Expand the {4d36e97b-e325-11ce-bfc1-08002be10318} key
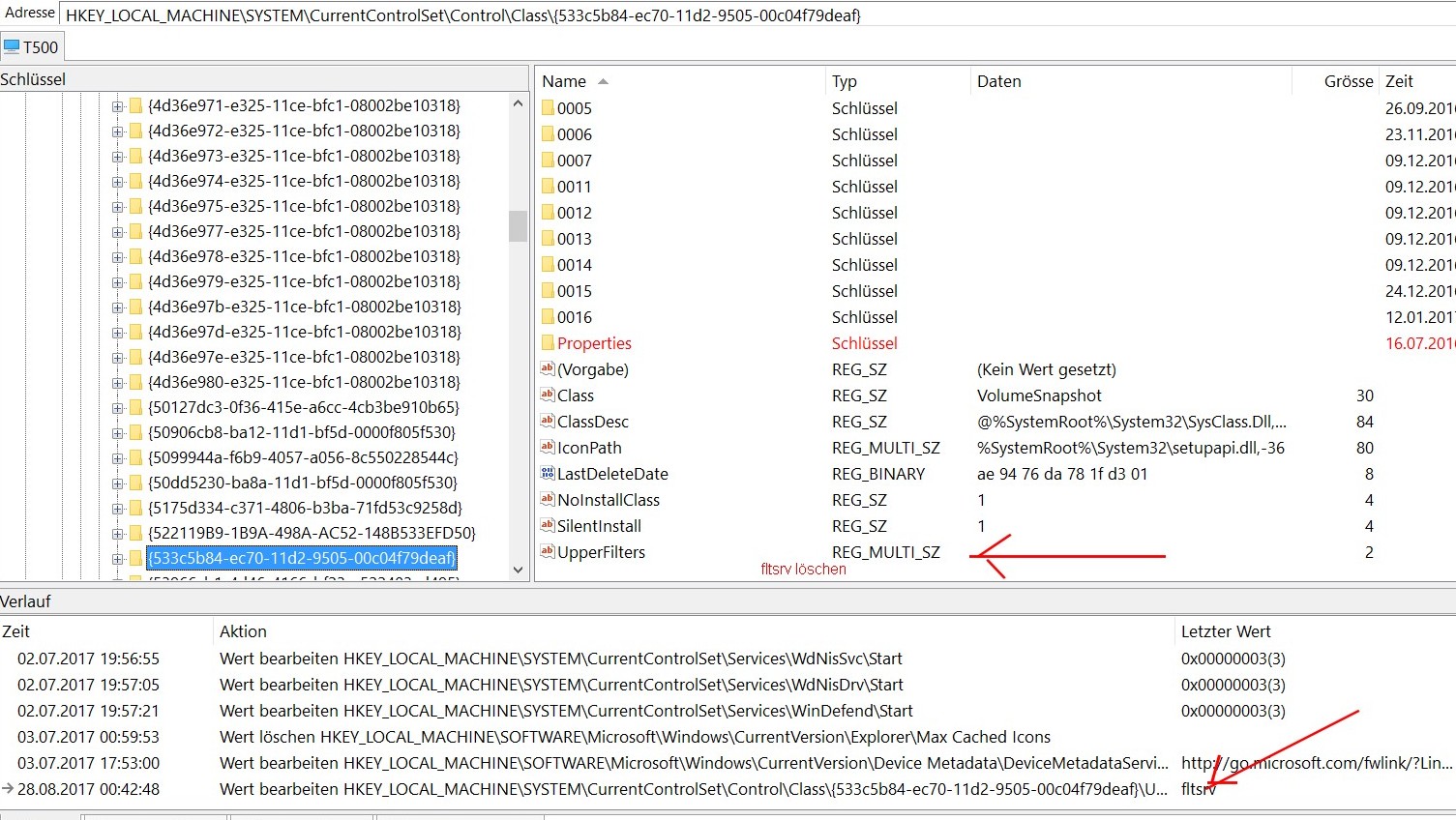 click(x=117, y=307)
